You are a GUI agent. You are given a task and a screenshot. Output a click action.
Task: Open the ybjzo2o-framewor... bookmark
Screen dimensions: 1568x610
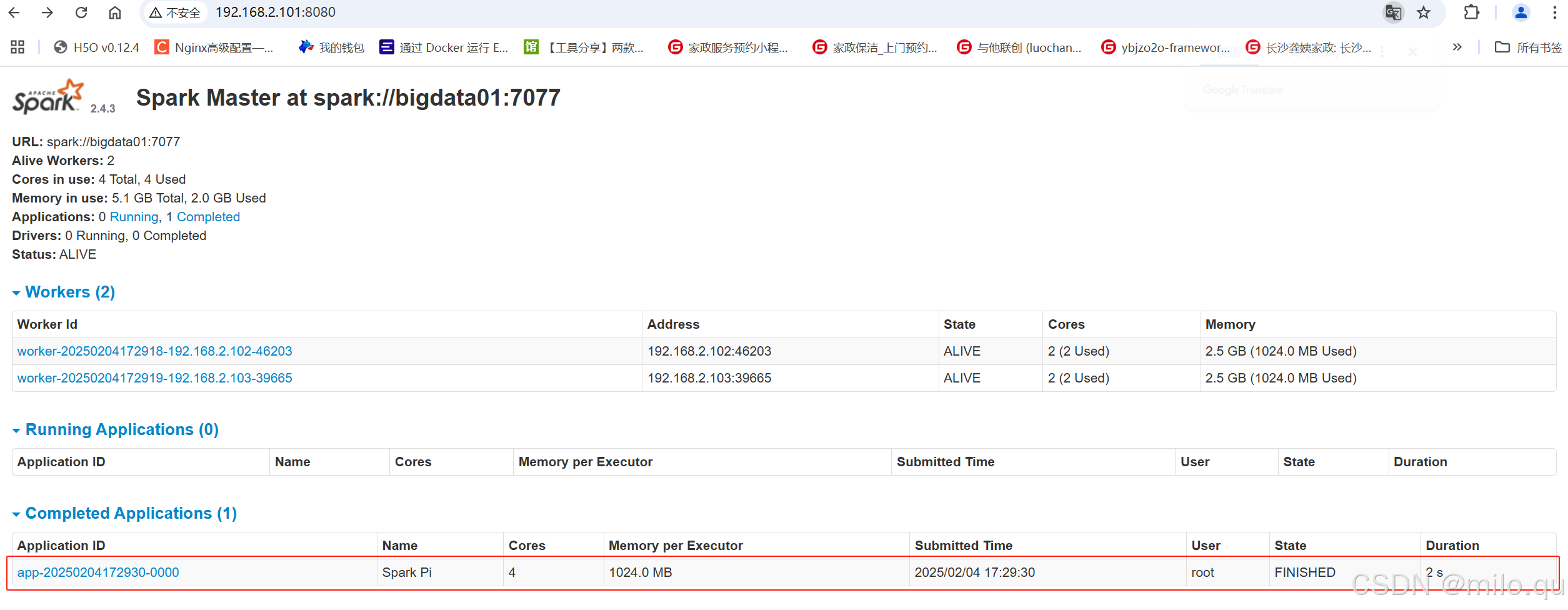[x=1166, y=47]
